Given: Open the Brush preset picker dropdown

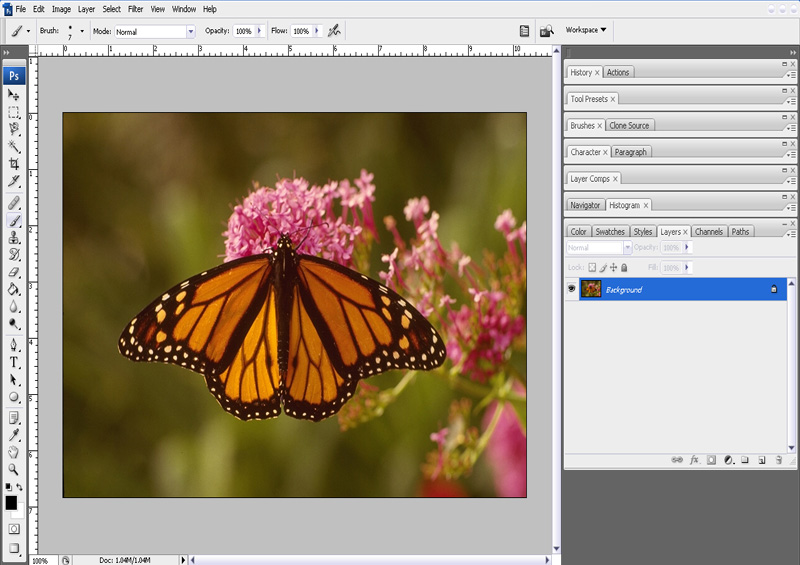Looking at the screenshot, I should (82, 31).
